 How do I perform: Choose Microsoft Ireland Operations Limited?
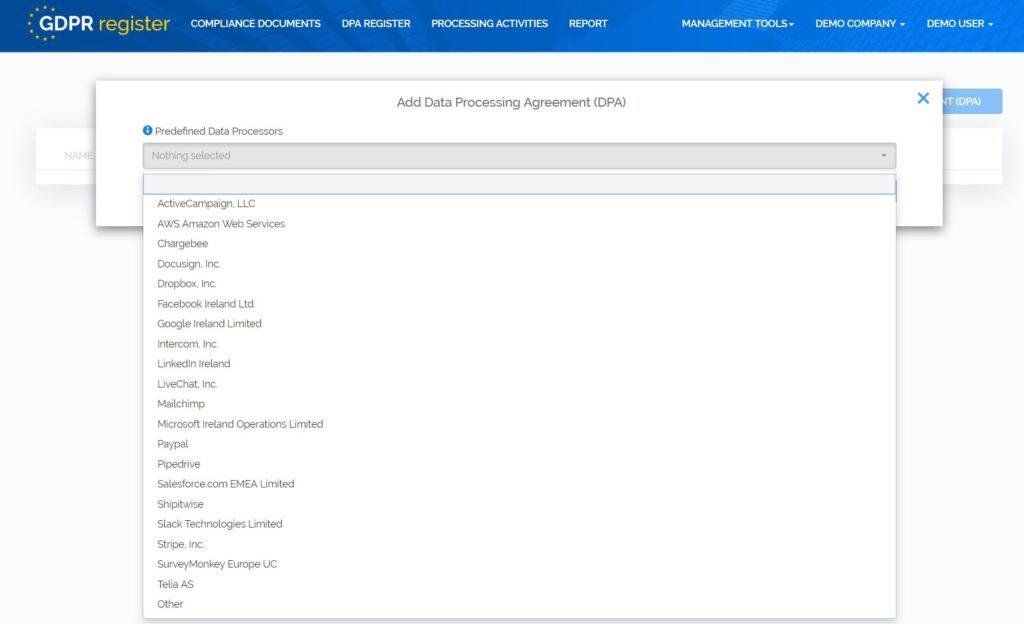pos(519,424)
